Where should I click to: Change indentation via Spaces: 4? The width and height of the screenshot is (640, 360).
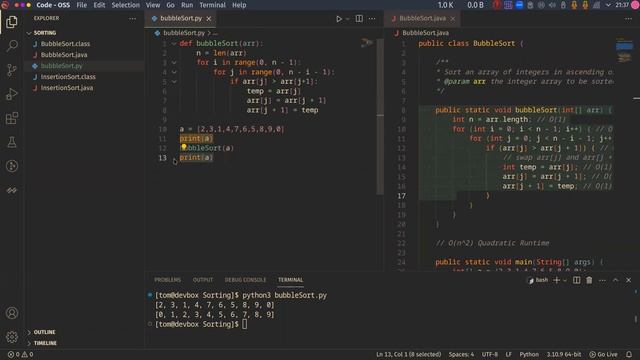pos(461,354)
